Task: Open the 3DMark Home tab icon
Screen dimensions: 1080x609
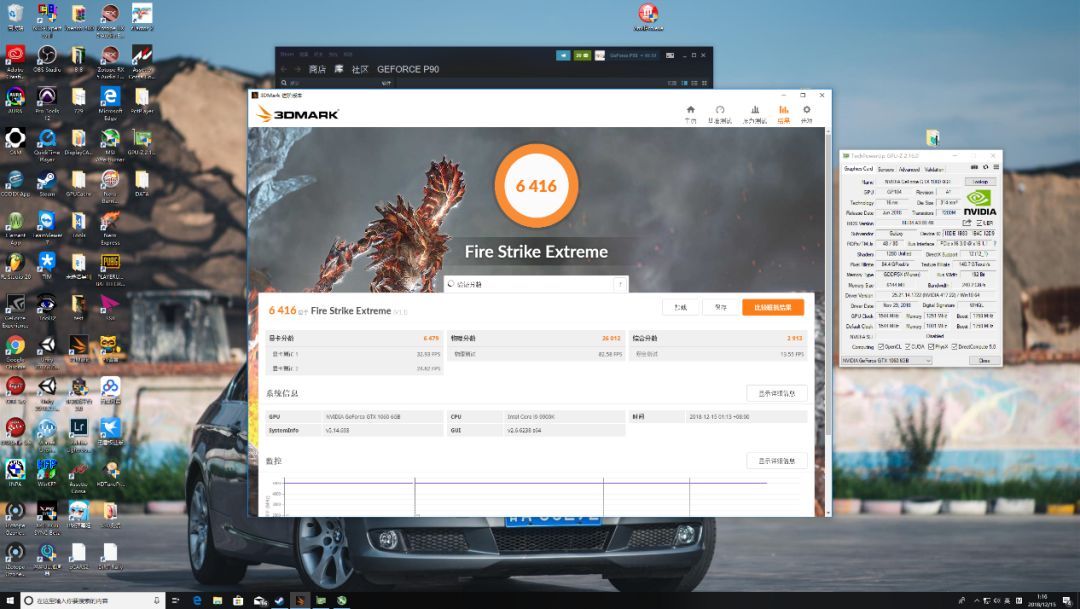Action: 690,110
